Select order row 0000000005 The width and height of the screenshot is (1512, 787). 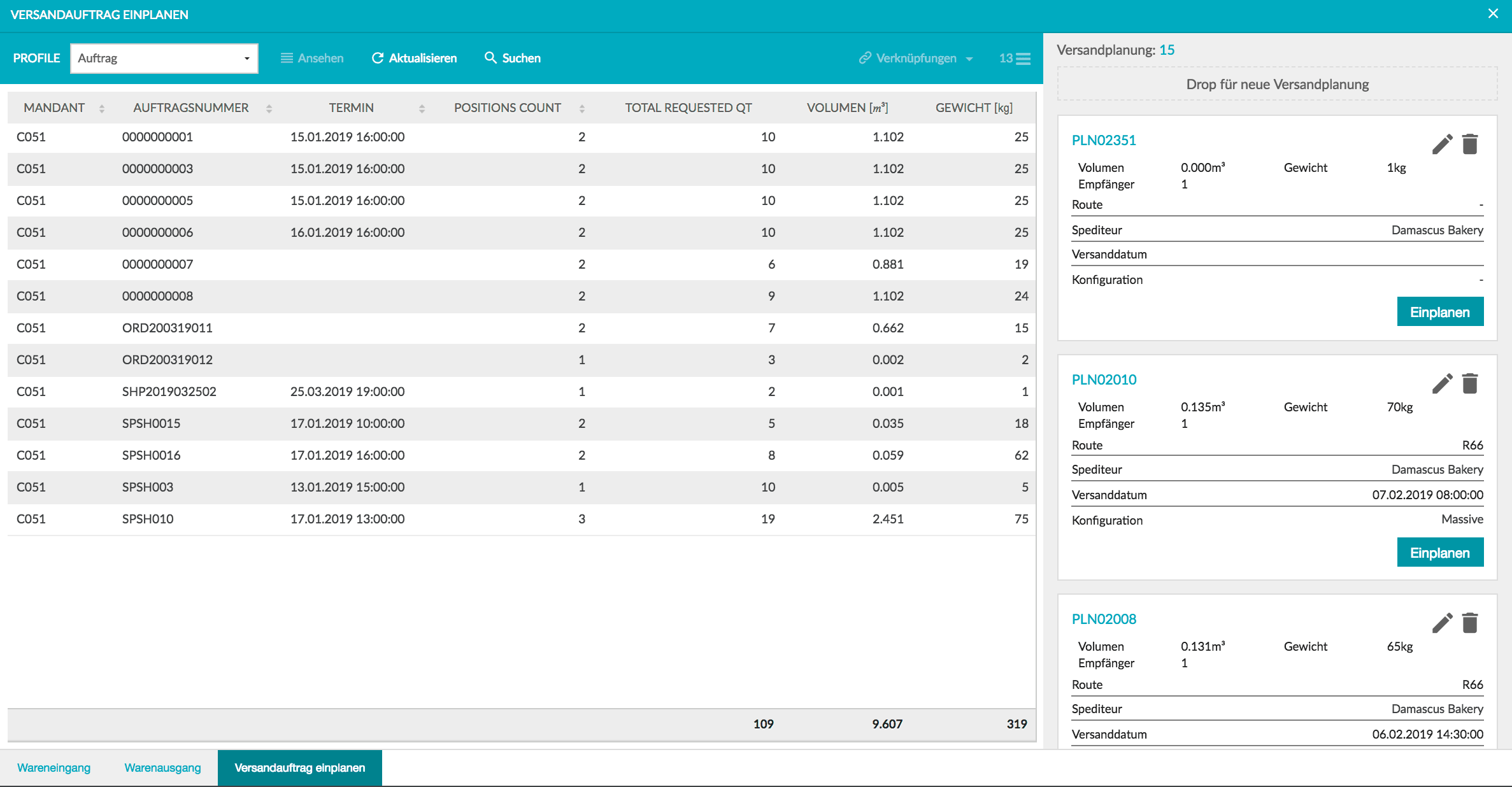(522, 201)
